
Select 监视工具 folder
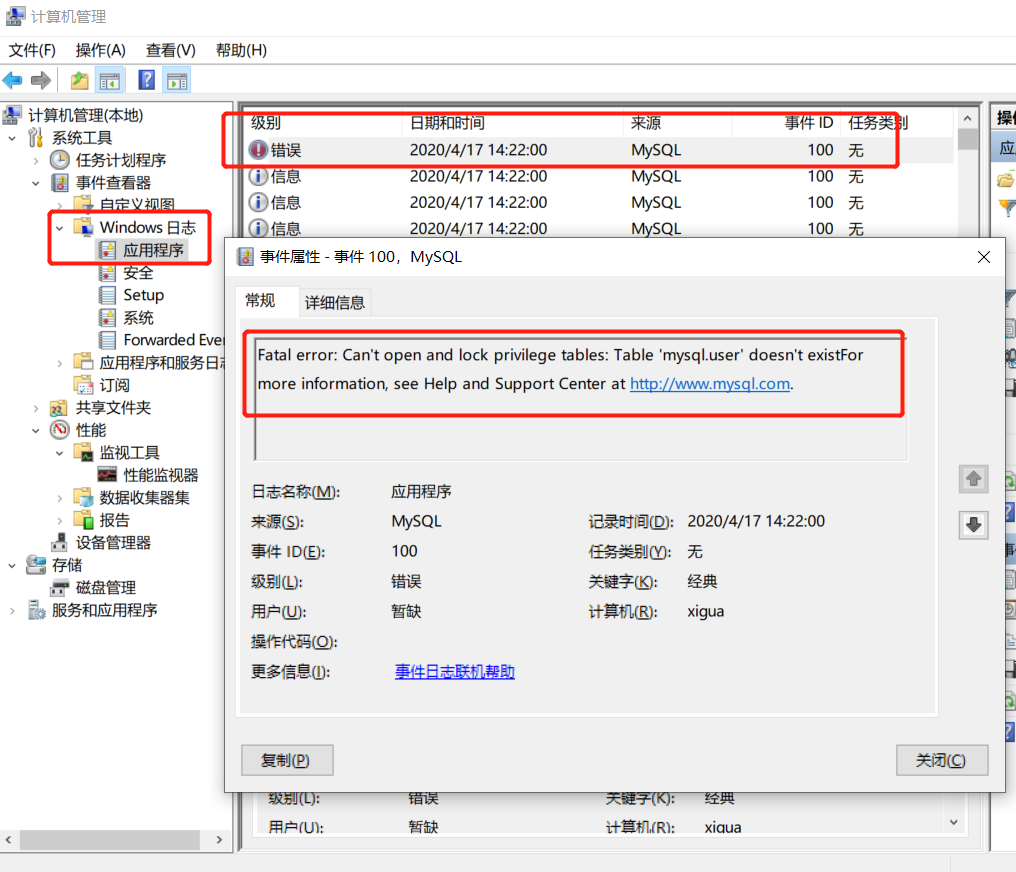129,453
